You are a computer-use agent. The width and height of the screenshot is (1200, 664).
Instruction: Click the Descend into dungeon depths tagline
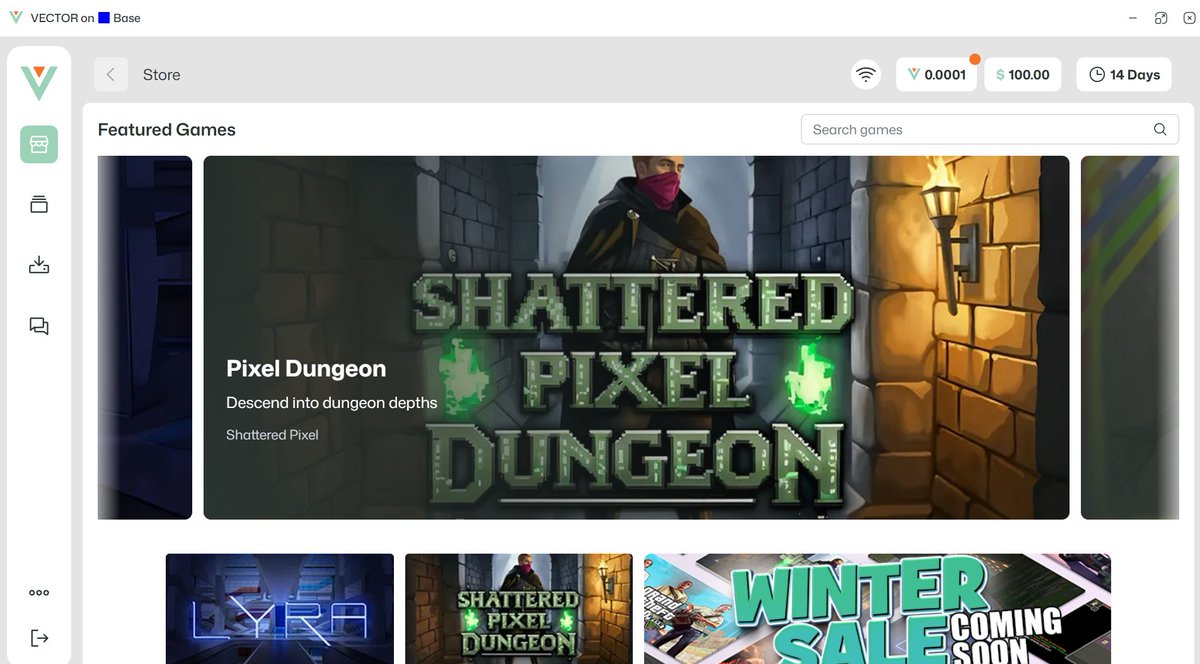[x=332, y=403]
